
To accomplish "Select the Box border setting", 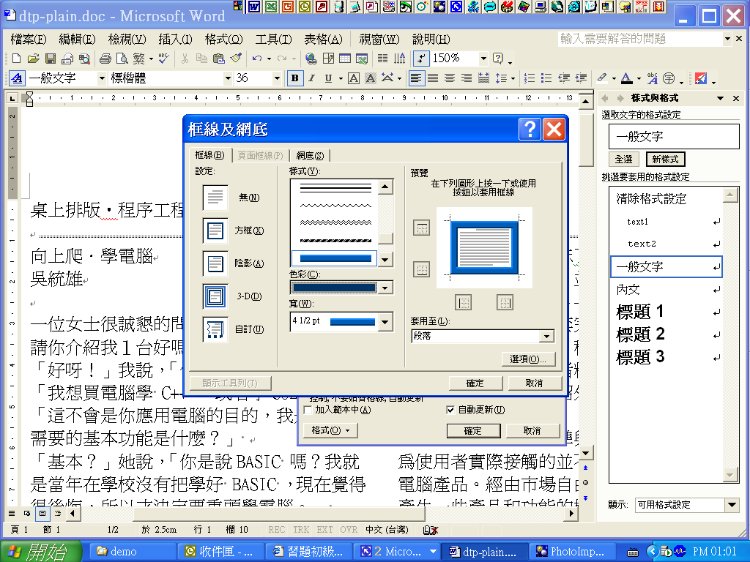I will pos(215,231).
